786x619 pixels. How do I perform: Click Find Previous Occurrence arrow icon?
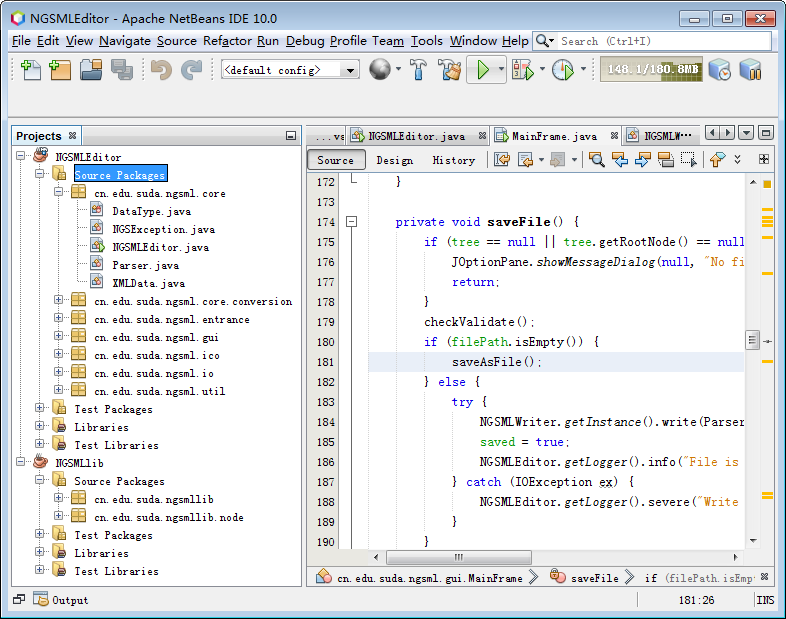[620, 160]
